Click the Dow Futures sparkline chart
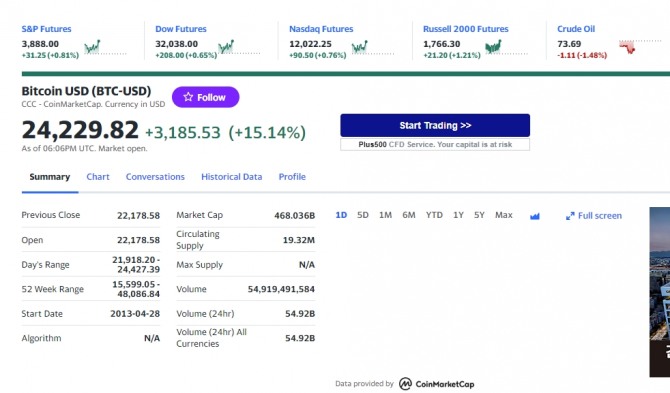 point(239,47)
